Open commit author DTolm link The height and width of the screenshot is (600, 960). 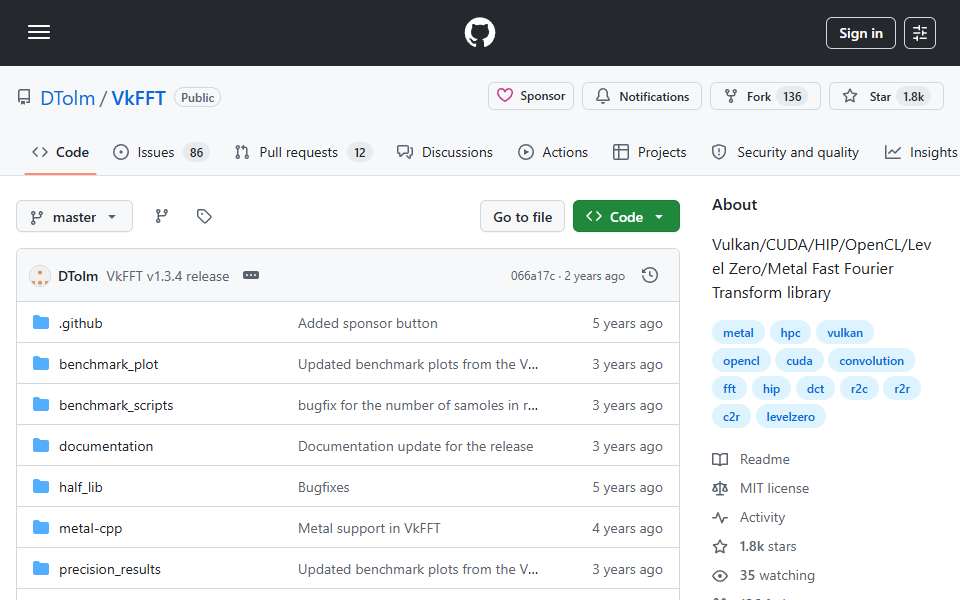[x=78, y=276]
